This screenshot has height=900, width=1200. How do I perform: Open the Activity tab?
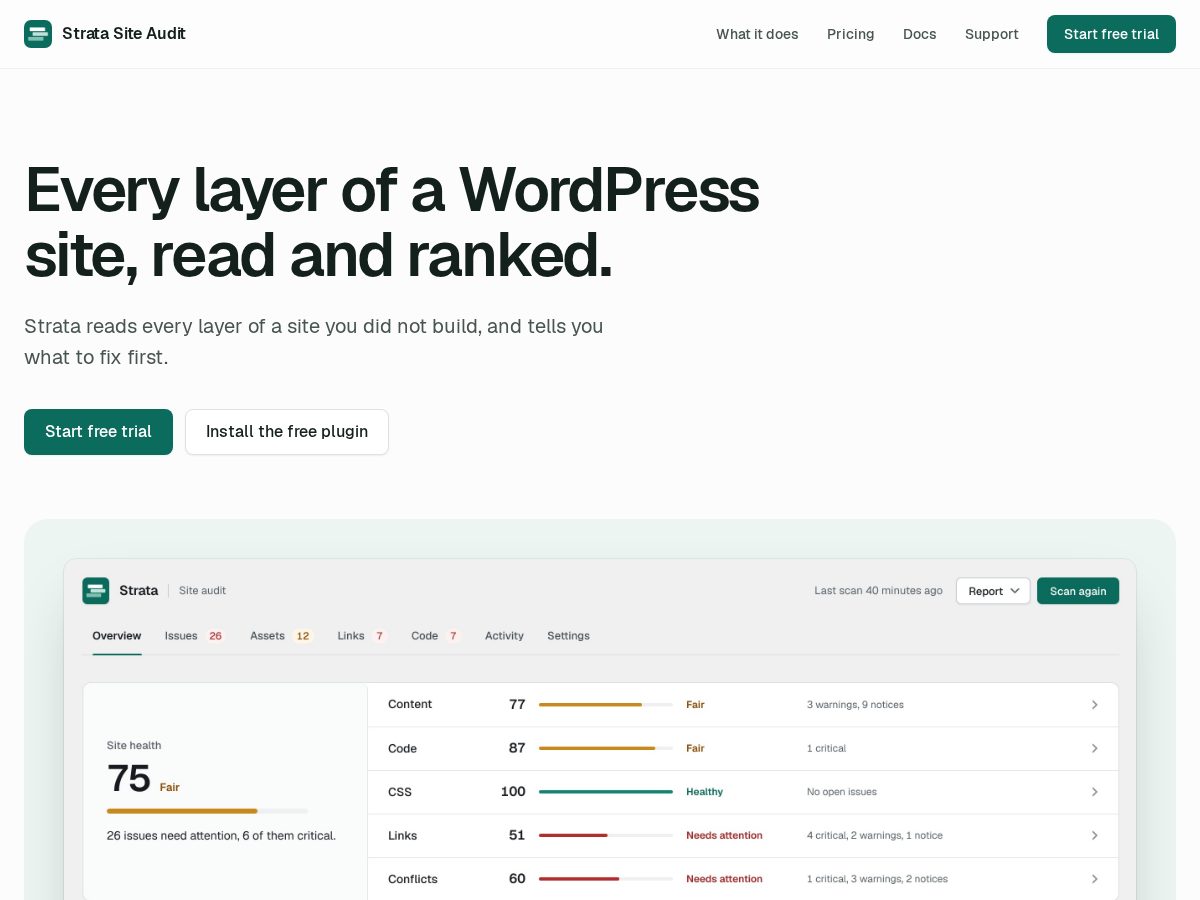coord(504,636)
